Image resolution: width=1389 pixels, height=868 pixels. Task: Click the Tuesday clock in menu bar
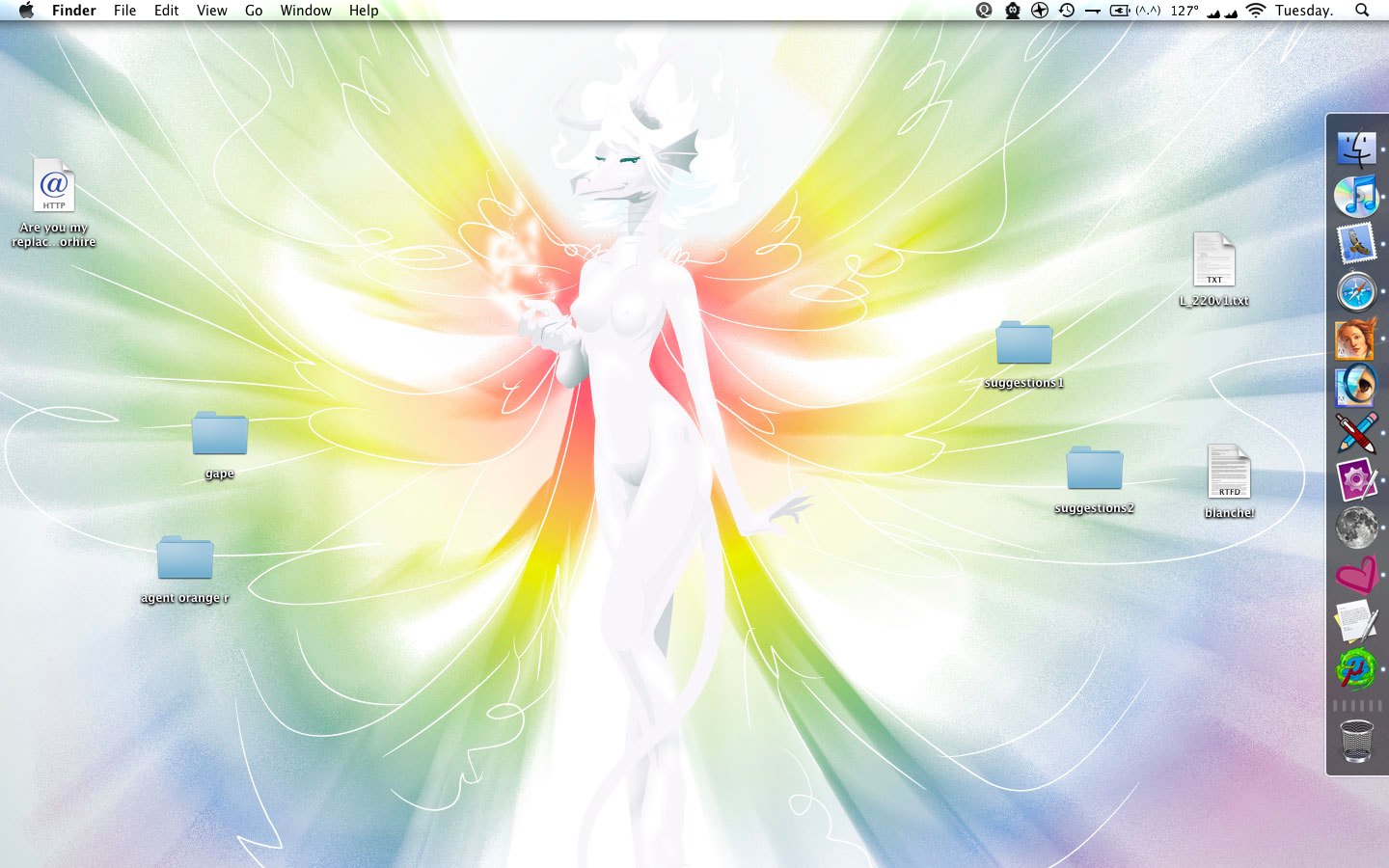1303,11
